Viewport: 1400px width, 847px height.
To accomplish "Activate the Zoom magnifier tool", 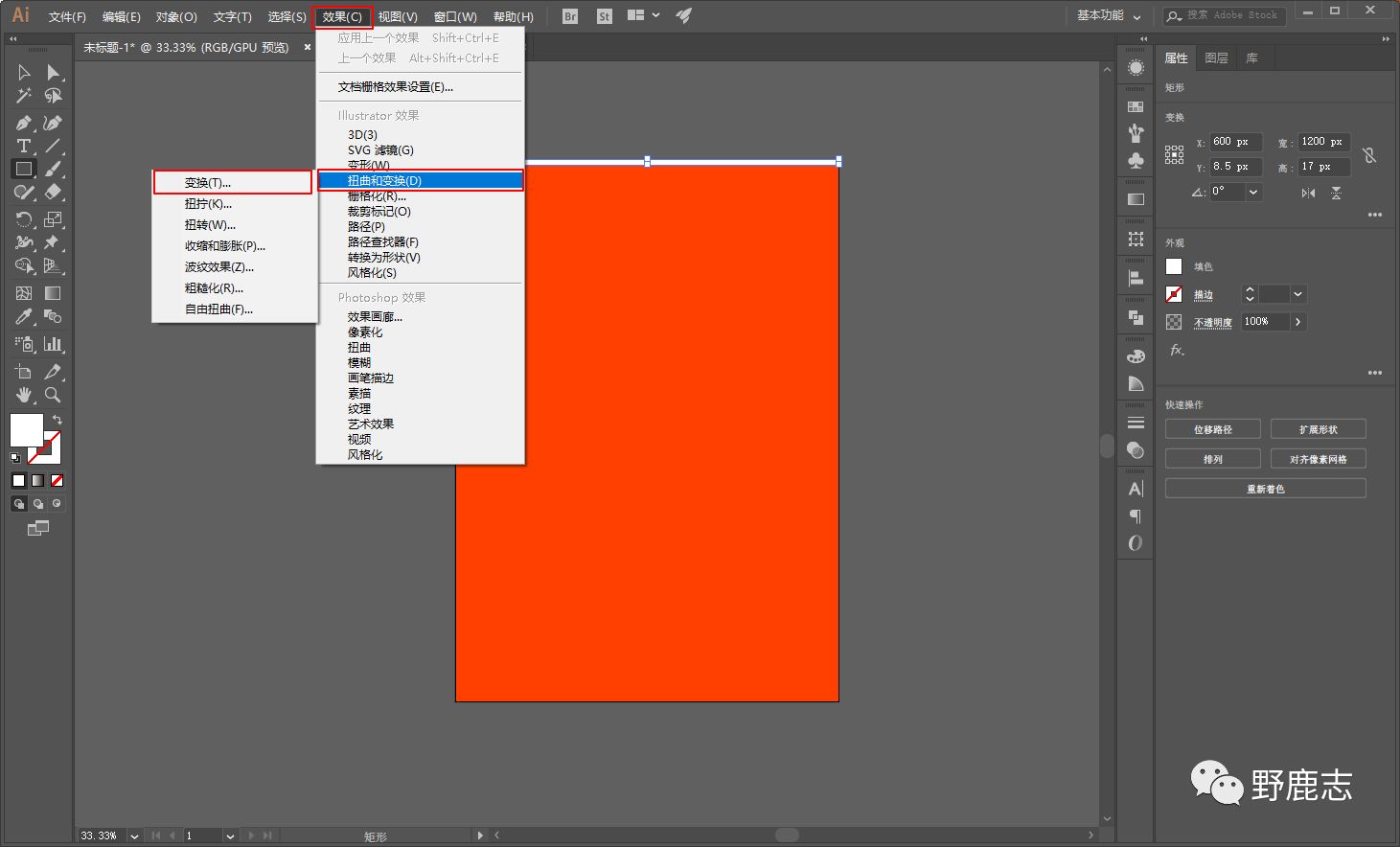I will 53,395.
